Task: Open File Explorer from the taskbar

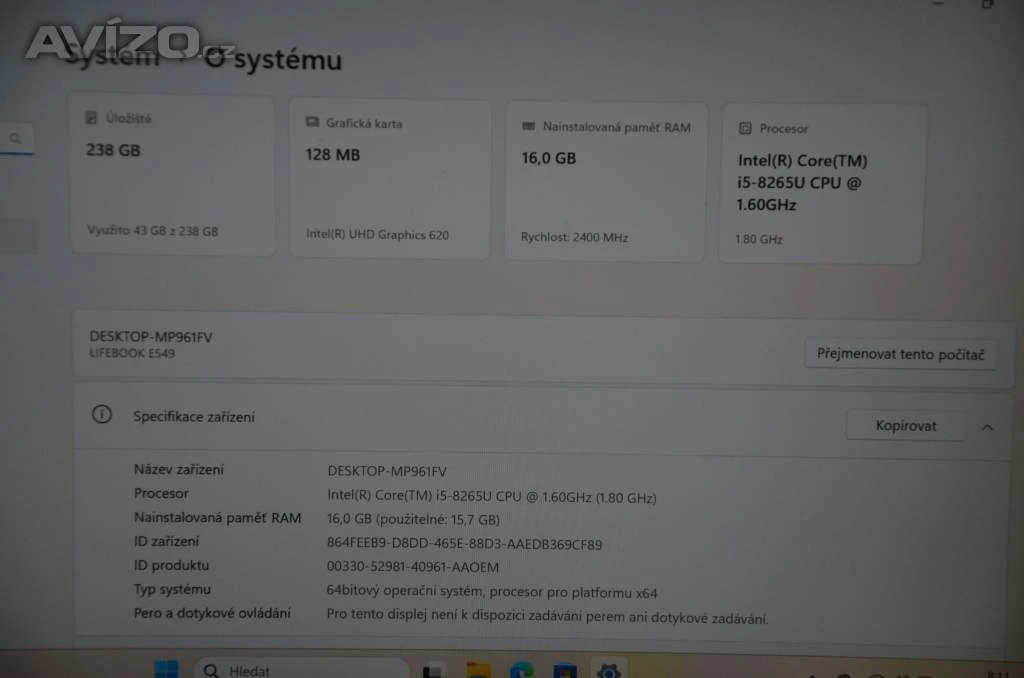Action: tap(478, 671)
